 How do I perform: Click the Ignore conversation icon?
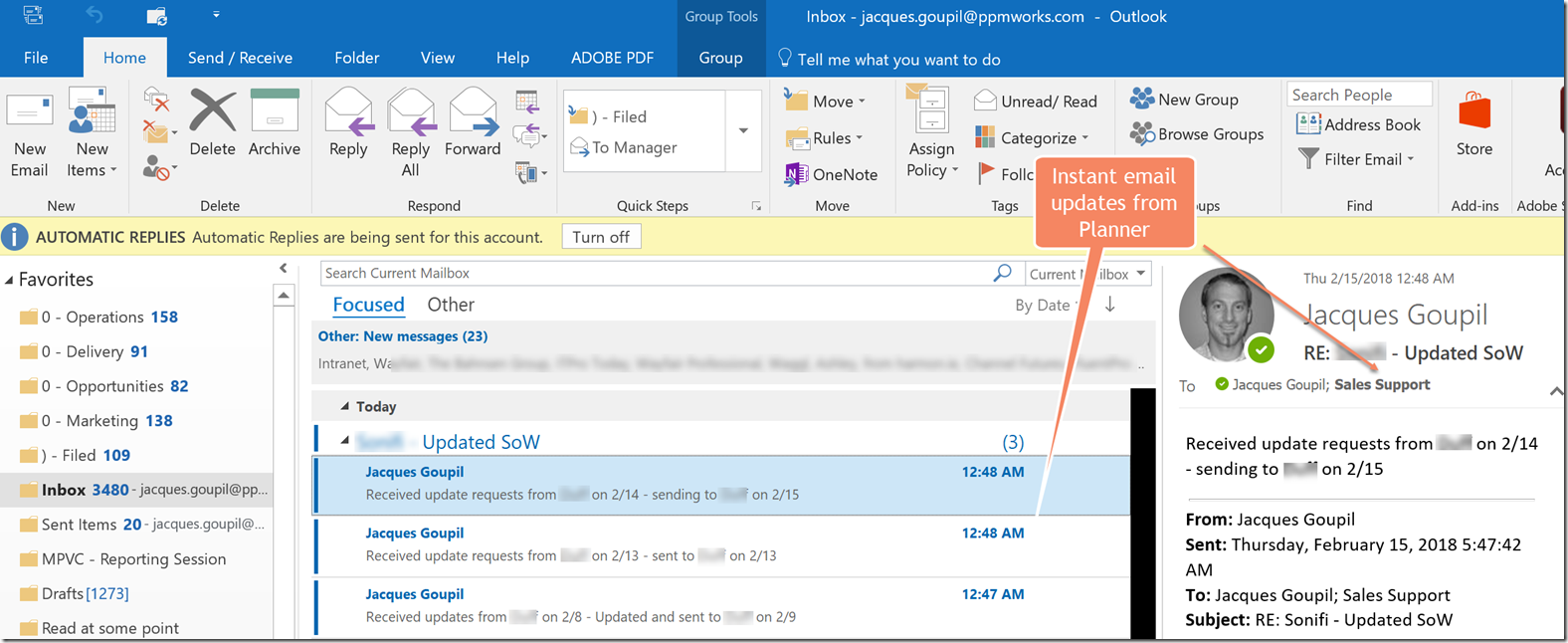156,100
